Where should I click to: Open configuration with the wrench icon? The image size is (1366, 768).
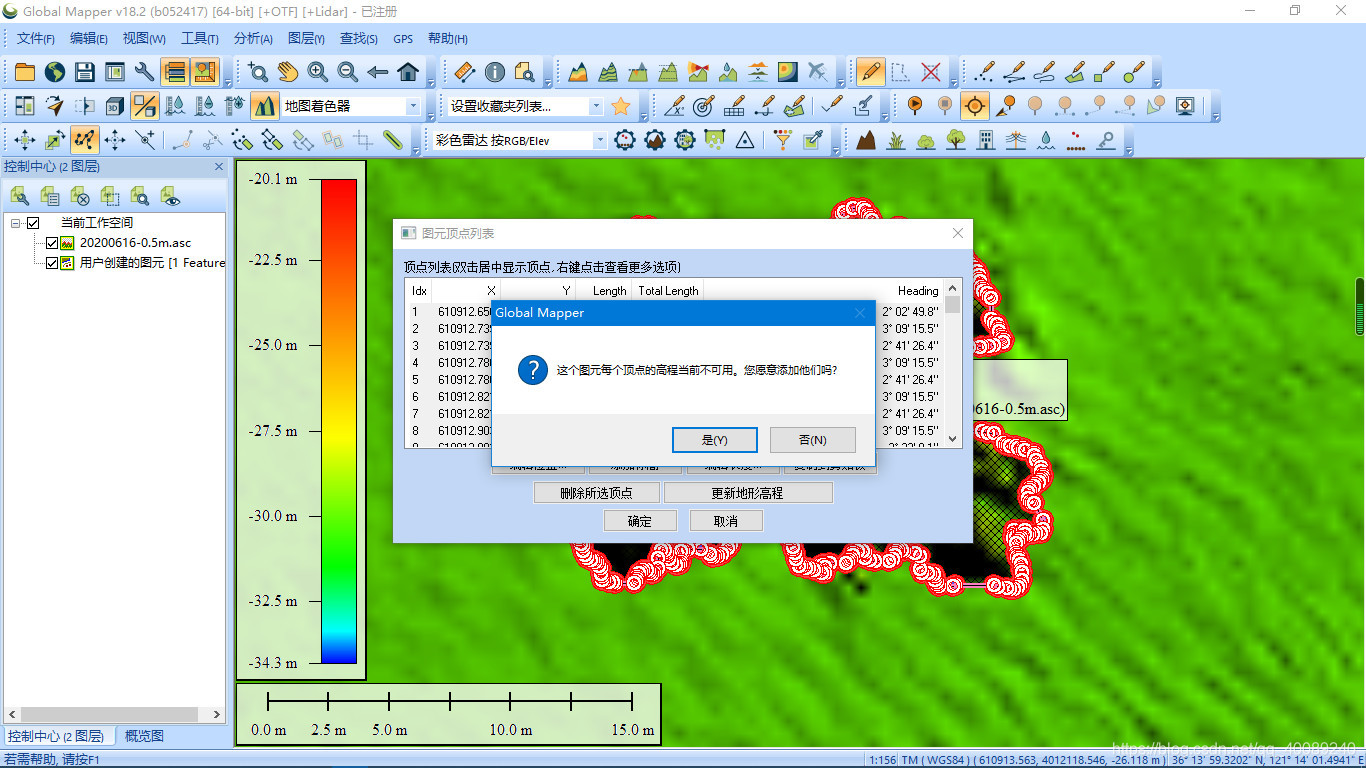click(145, 72)
